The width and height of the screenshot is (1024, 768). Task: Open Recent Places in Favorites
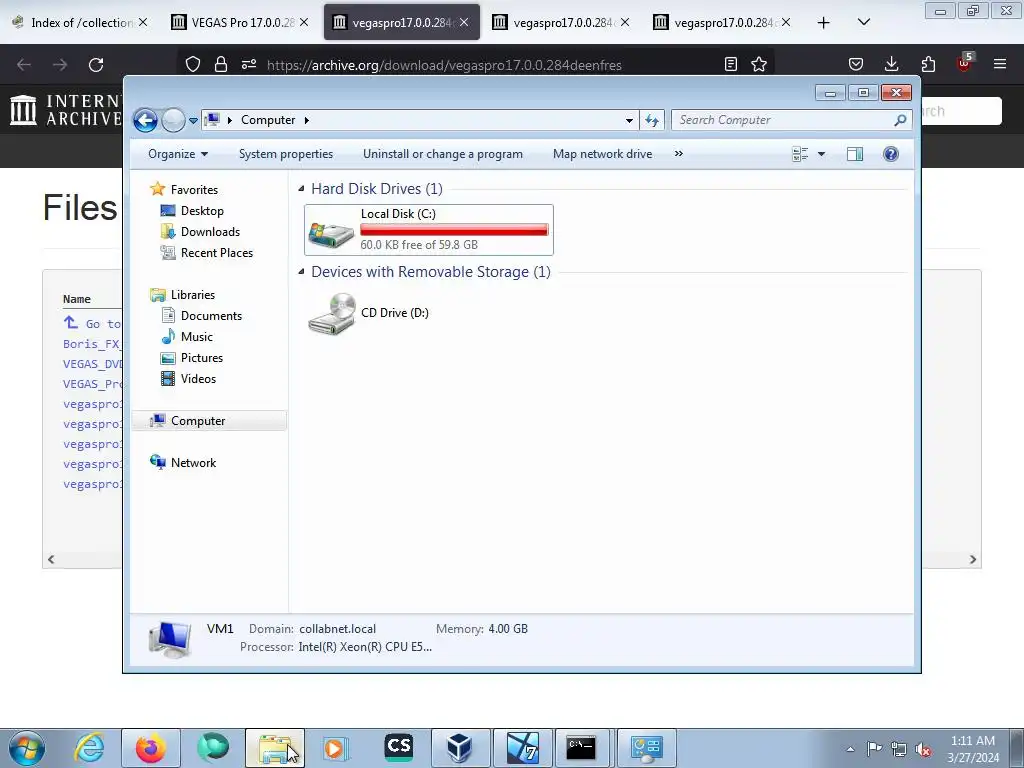point(216,253)
